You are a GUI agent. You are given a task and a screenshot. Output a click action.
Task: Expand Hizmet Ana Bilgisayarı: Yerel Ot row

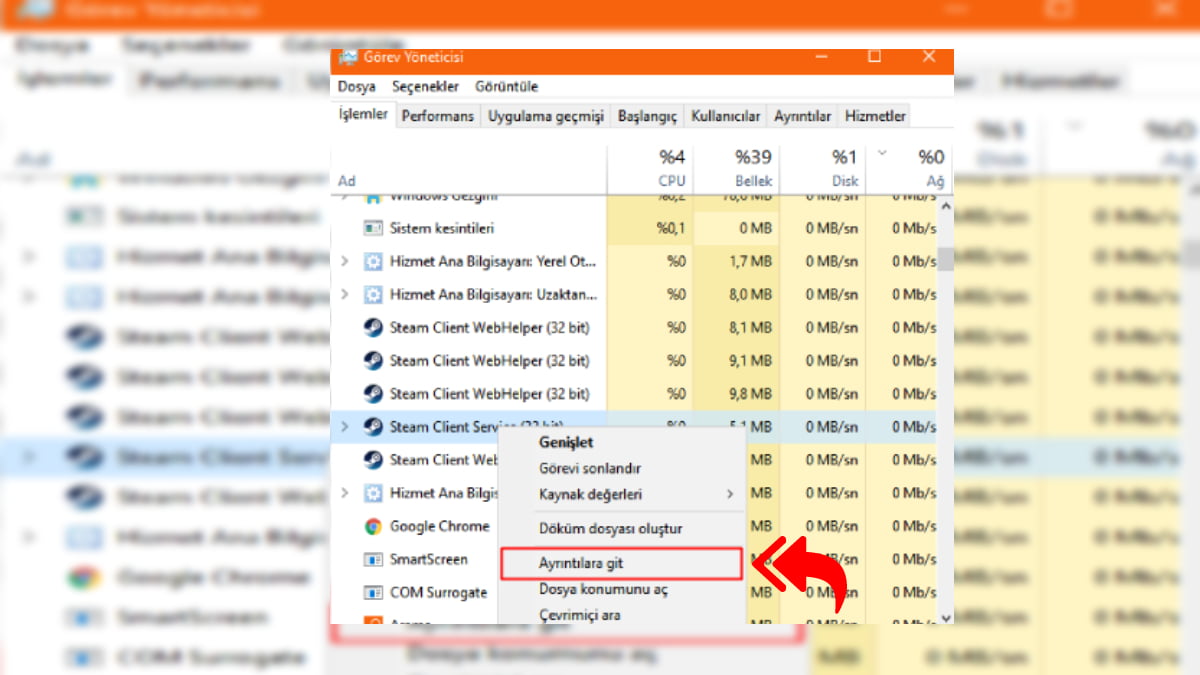[345, 261]
